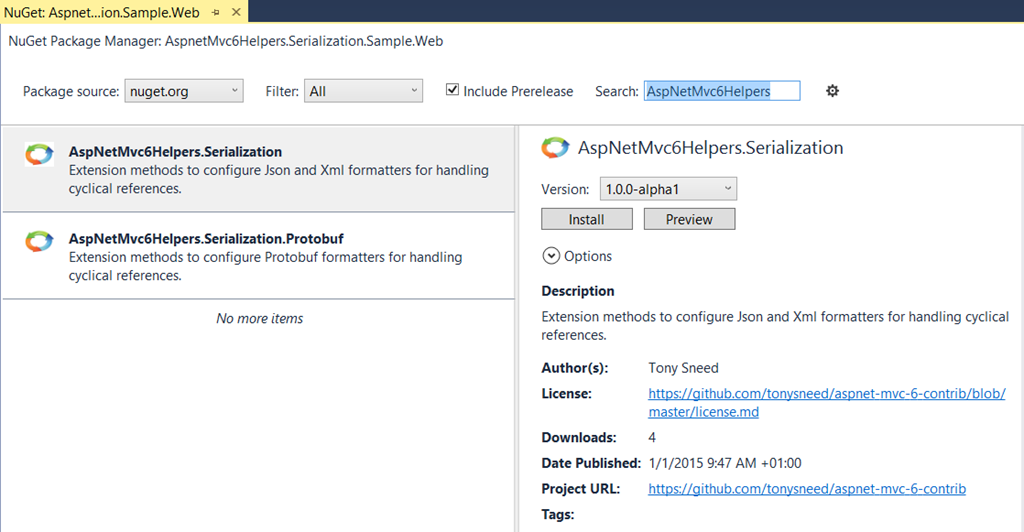Click the package logo in the details pane

[555, 148]
